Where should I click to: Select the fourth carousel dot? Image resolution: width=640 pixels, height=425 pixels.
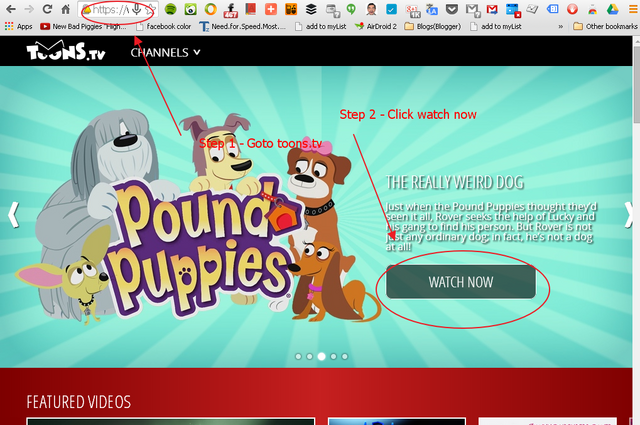(333, 357)
